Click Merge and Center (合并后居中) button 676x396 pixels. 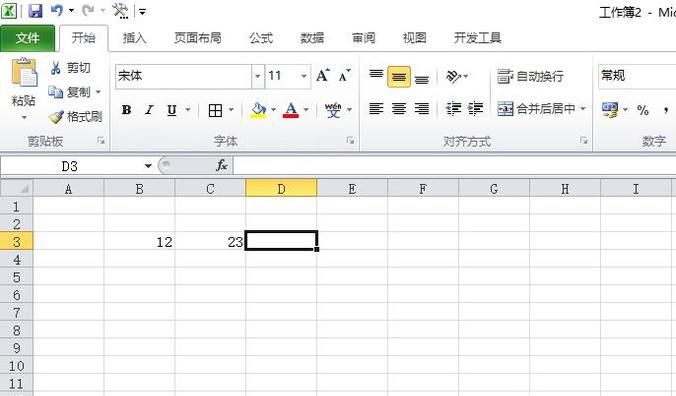[x=536, y=109]
